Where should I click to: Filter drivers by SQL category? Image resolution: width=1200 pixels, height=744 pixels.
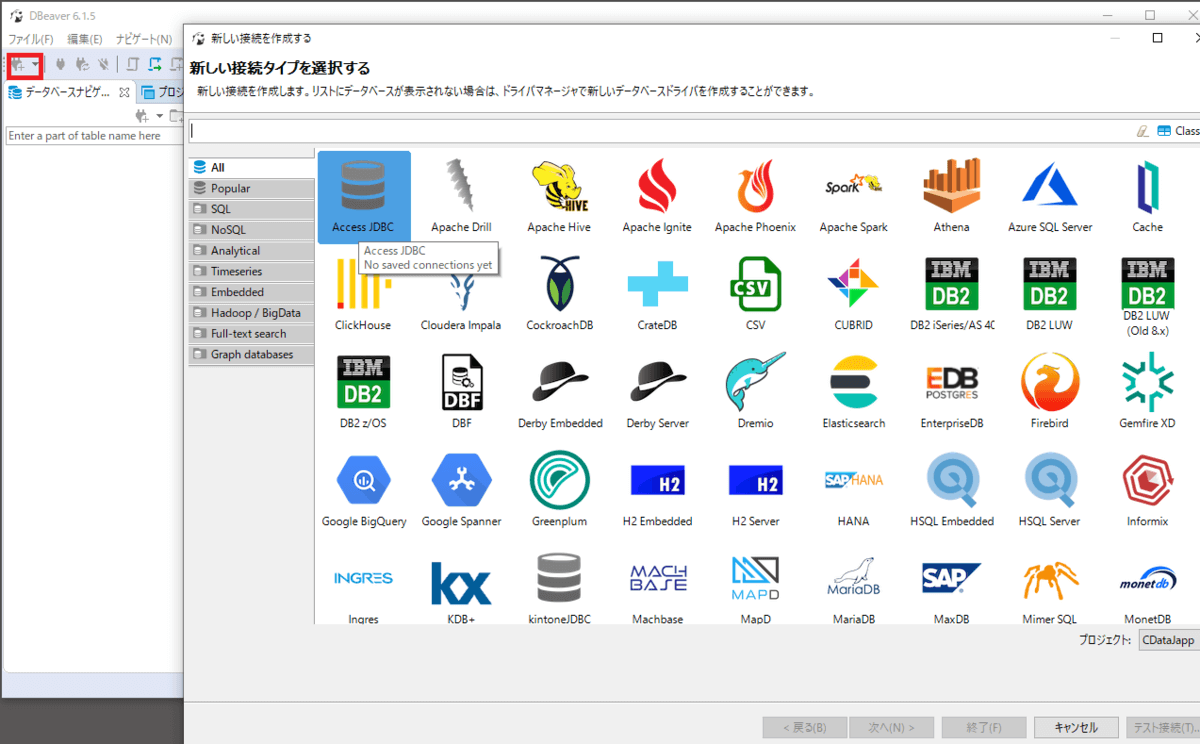point(251,209)
